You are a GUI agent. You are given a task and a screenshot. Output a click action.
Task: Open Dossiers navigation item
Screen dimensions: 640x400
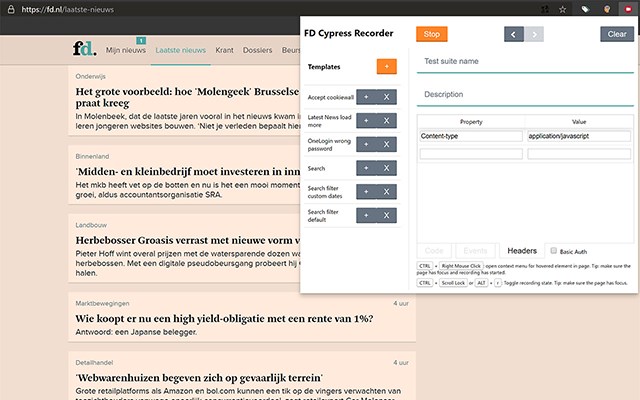257,50
